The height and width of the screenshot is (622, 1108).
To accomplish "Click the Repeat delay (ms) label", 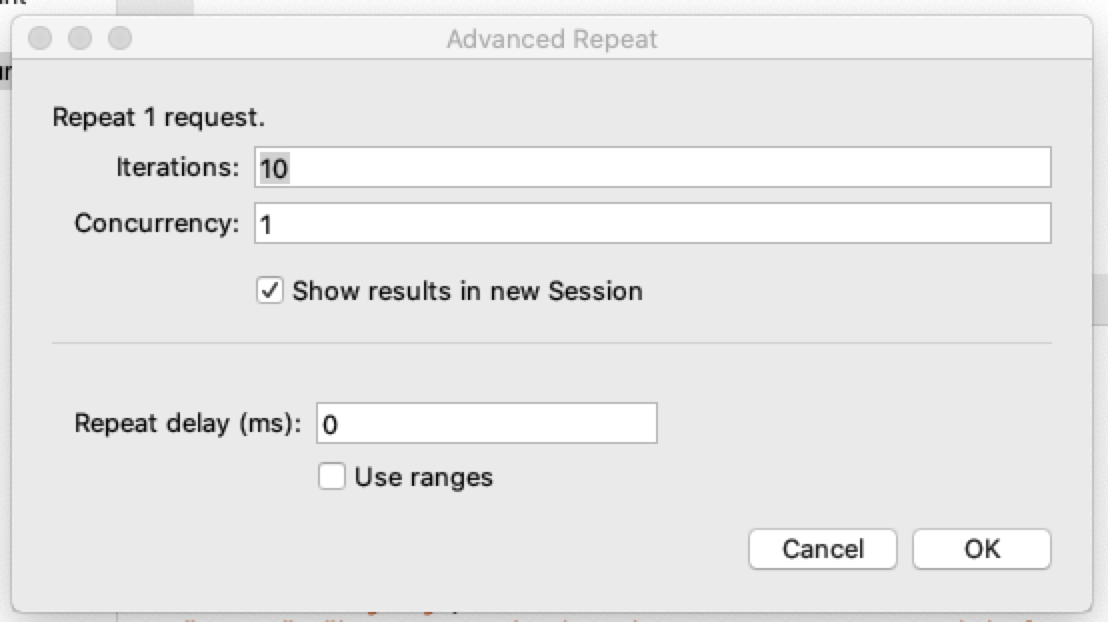I will pyautogui.click(x=188, y=423).
